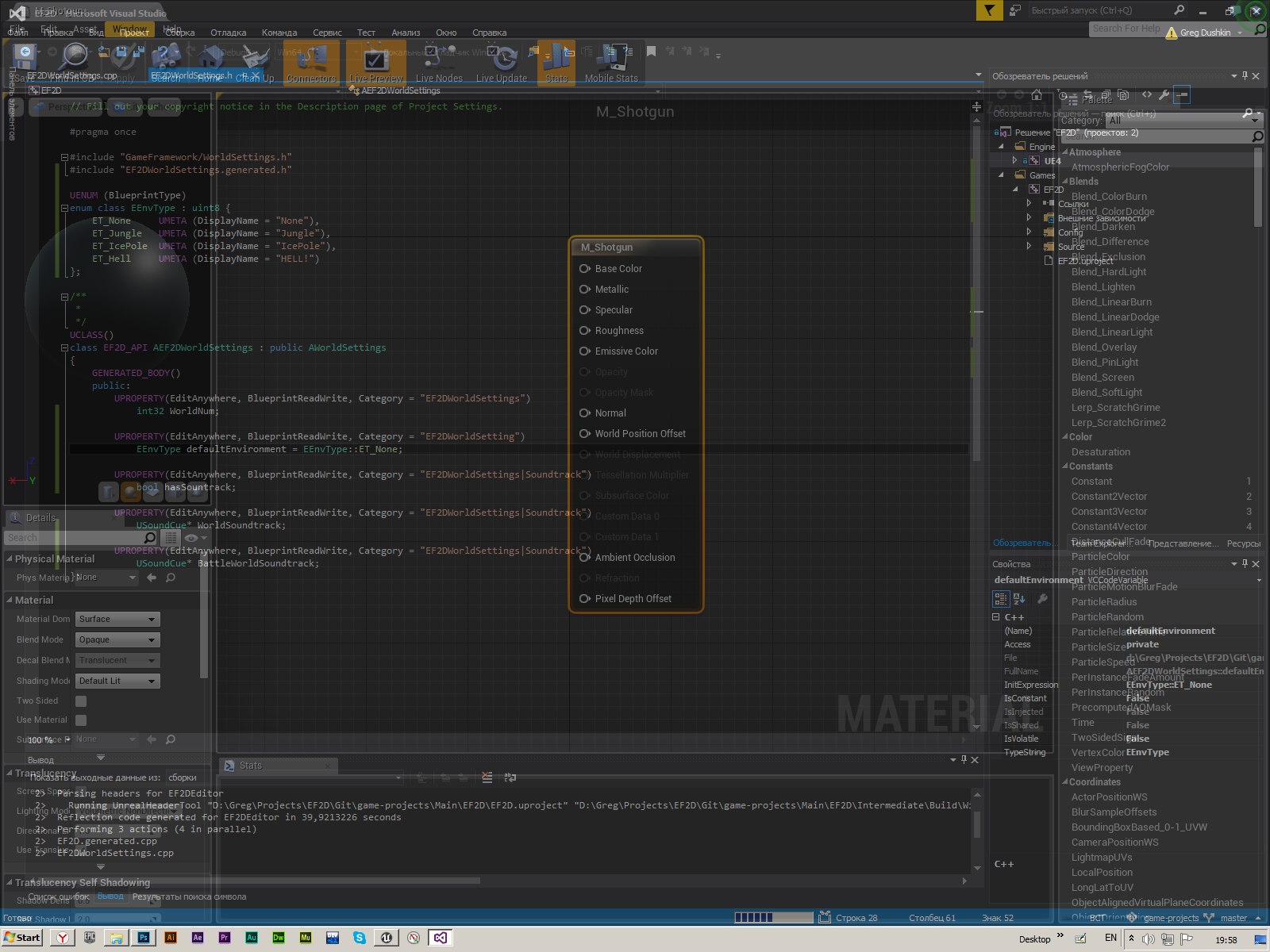Expand the Source folder in Solution Explorer

(1029, 247)
